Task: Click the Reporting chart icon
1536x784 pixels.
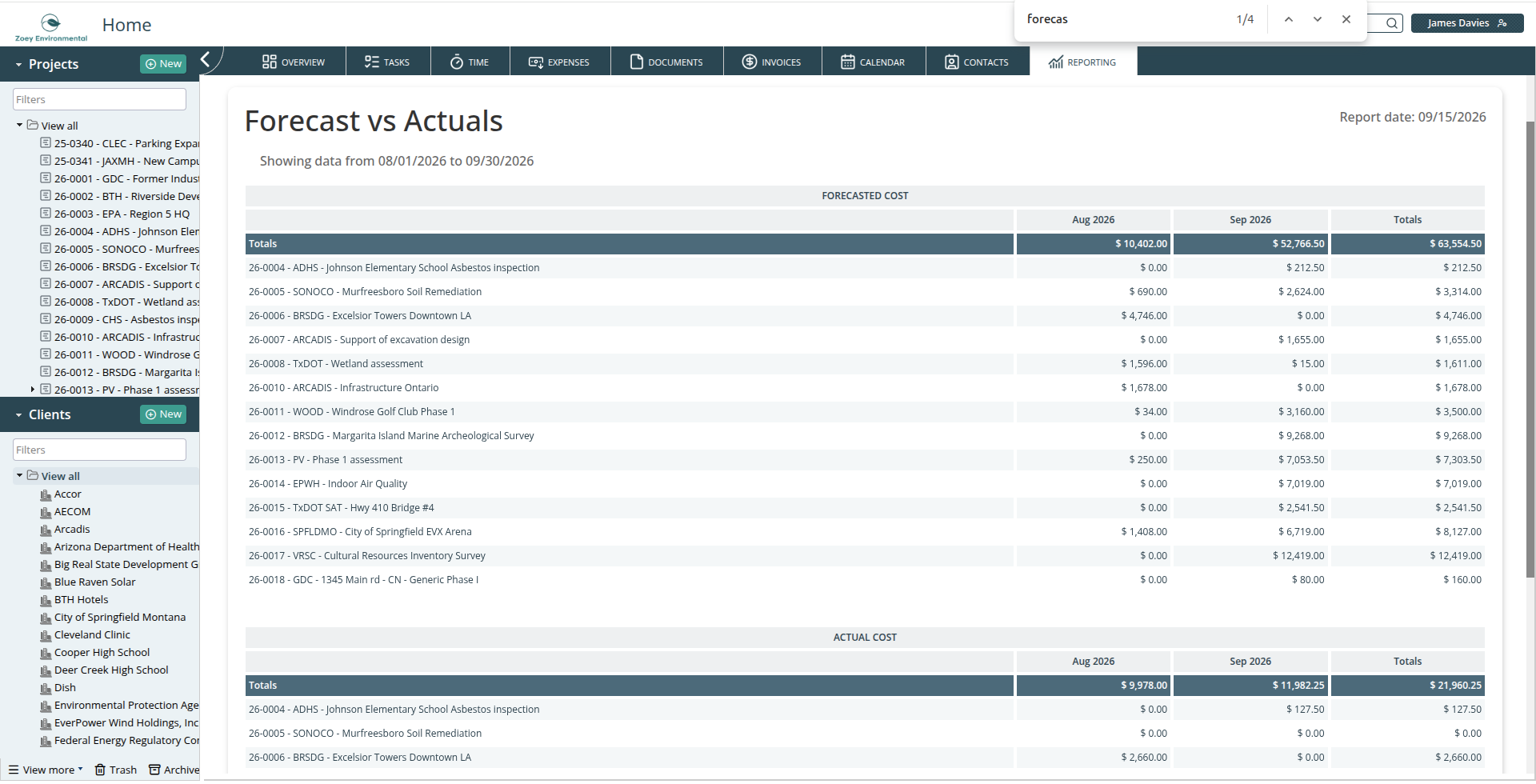Action: (1055, 62)
